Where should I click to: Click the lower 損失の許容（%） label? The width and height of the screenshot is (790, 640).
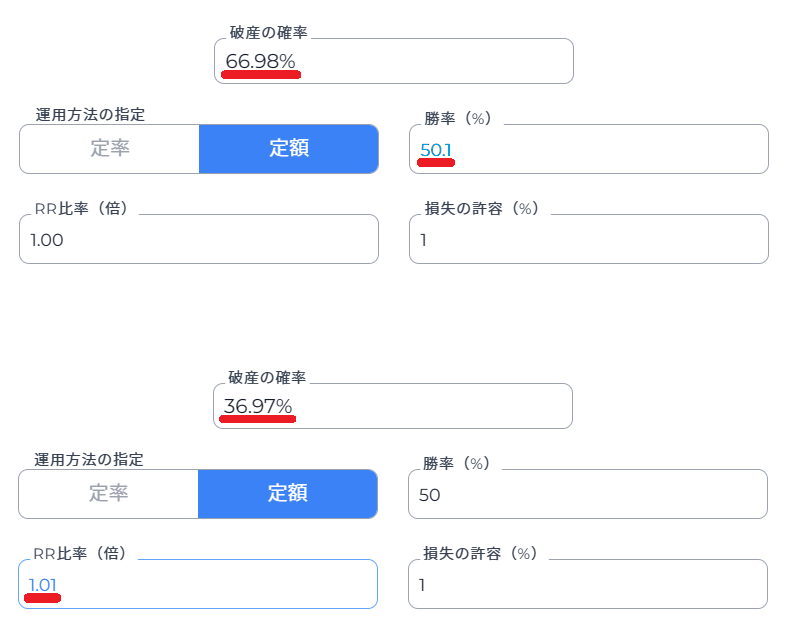pyautogui.click(x=481, y=553)
